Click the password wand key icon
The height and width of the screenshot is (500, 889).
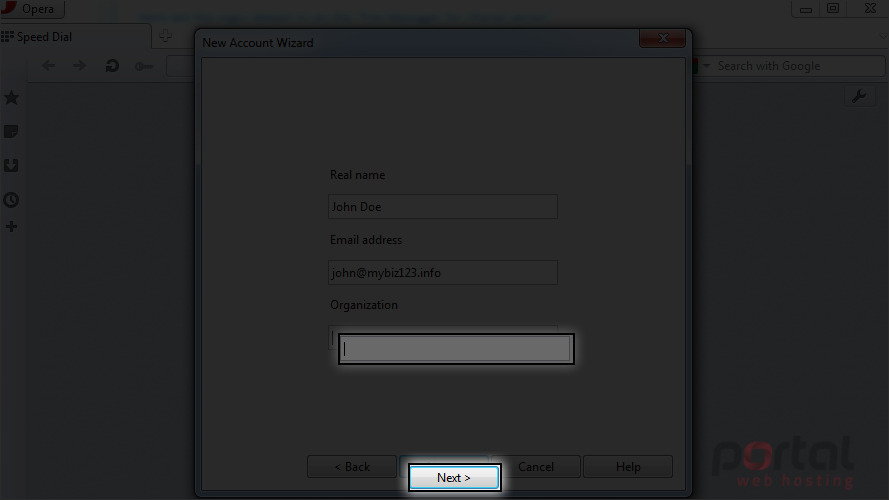coord(144,66)
